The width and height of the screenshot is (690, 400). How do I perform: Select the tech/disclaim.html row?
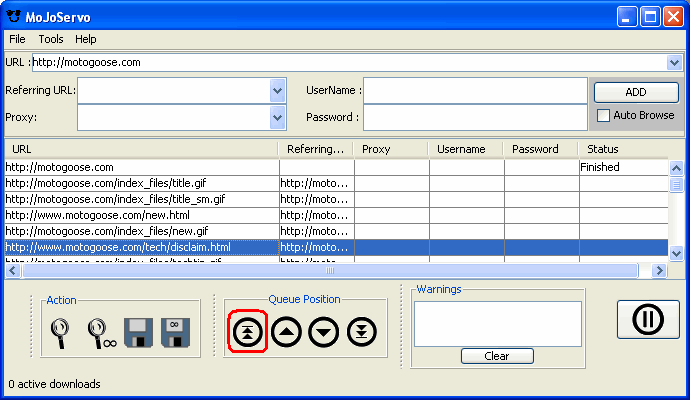coord(337,247)
